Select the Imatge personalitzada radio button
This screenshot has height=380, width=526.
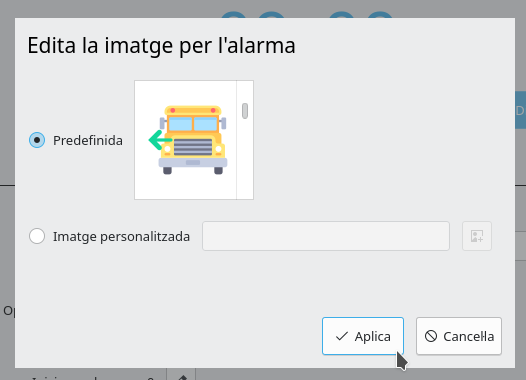tap(37, 236)
